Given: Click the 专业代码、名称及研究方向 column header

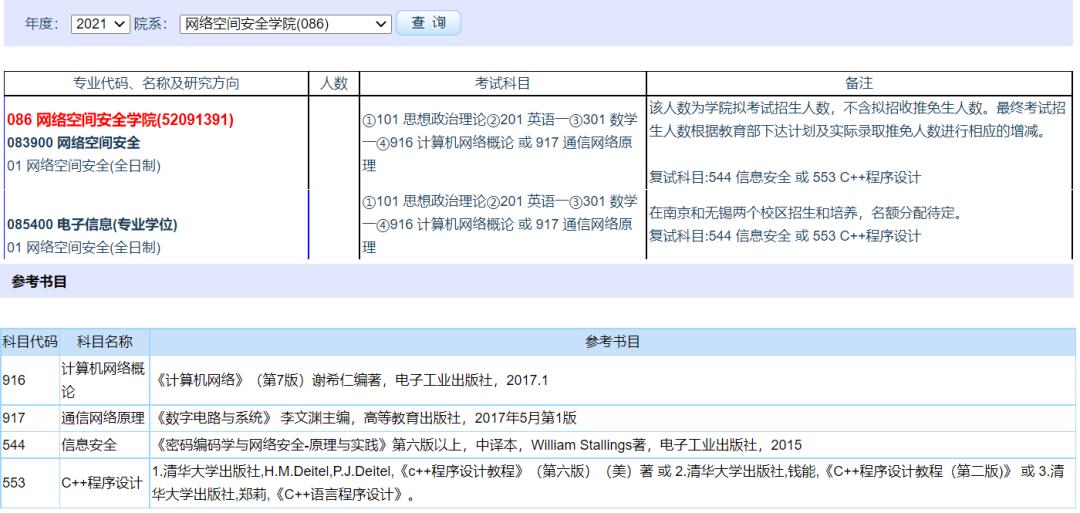Looking at the screenshot, I should pos(156,83).
